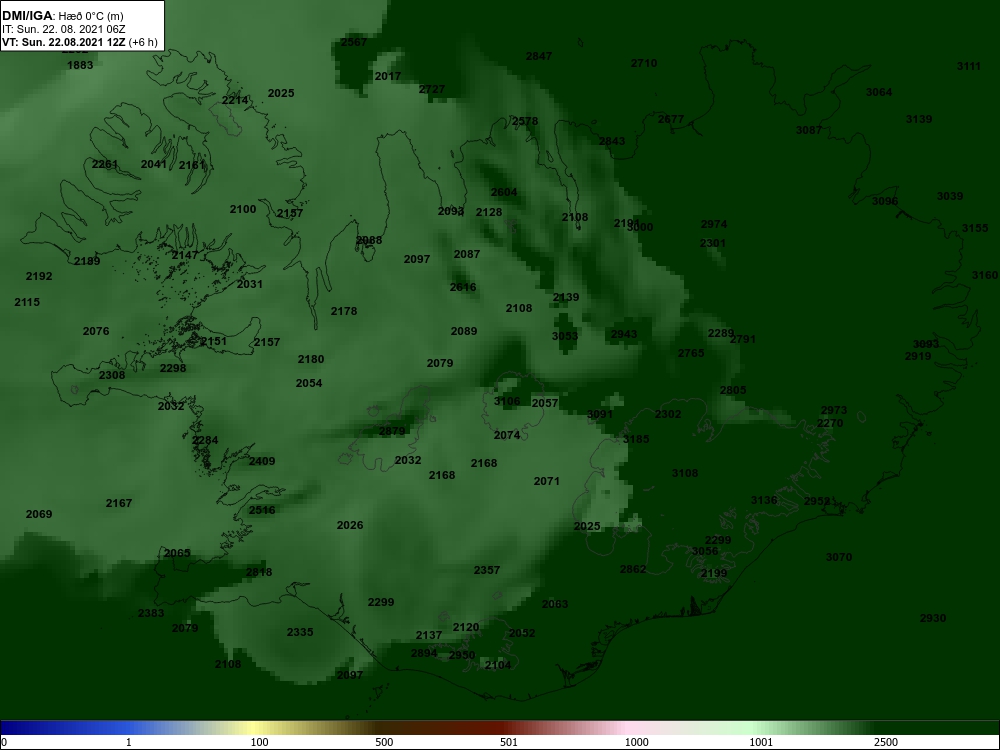1000x750 pixels.
Task: Select the 3070 value label
Action: click(x=839, y=557)
